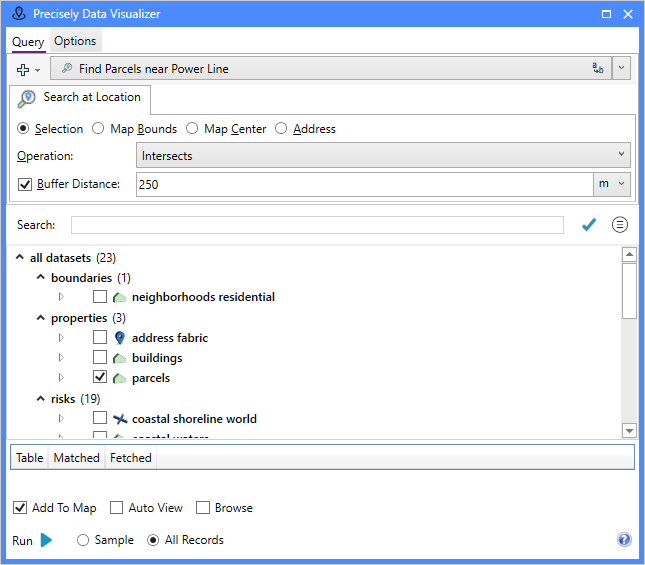Choose the Map Bounds radio button
This screenshot has height=565, width=645.
click(98, 129)
